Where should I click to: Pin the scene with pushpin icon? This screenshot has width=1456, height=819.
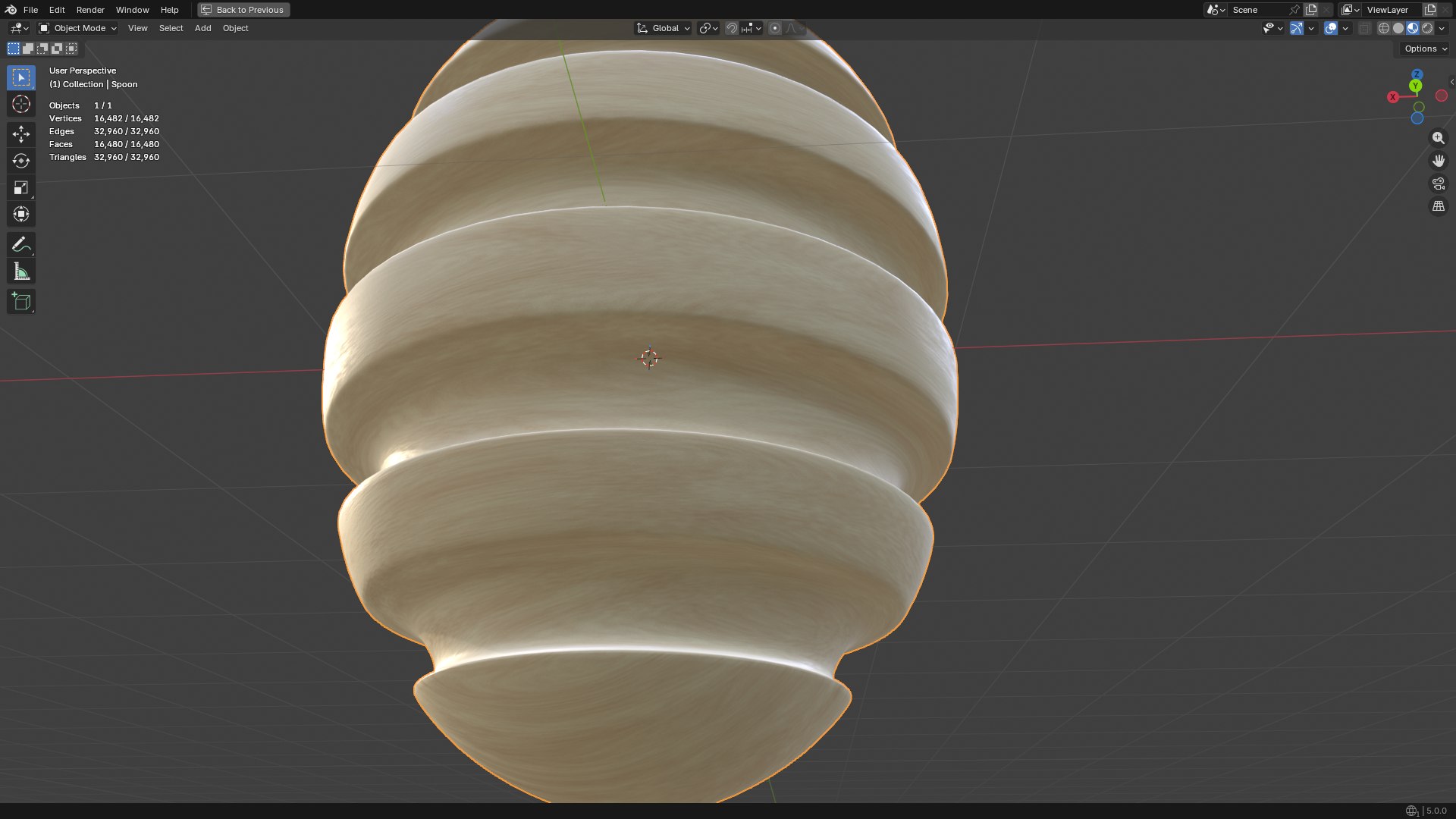click(1294, 10)
